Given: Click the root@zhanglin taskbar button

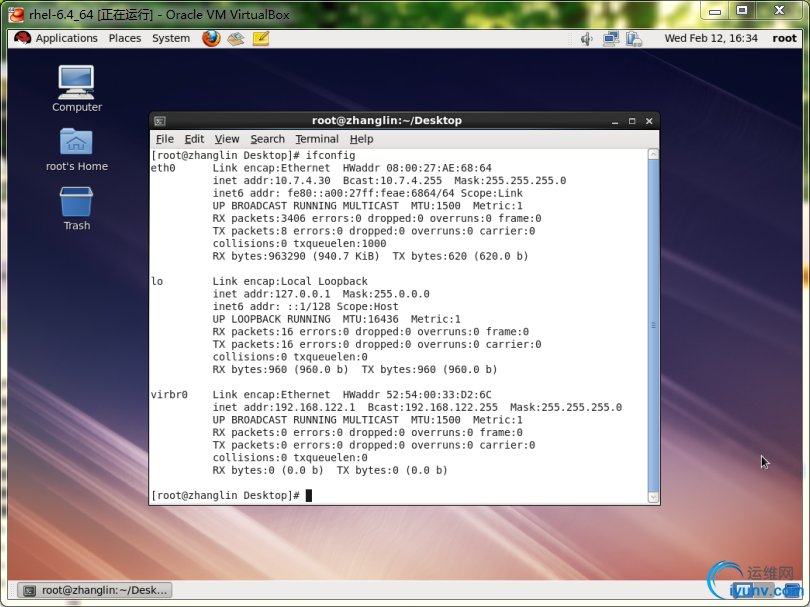Looking at the screenshot, I should (x=95, y=590).
